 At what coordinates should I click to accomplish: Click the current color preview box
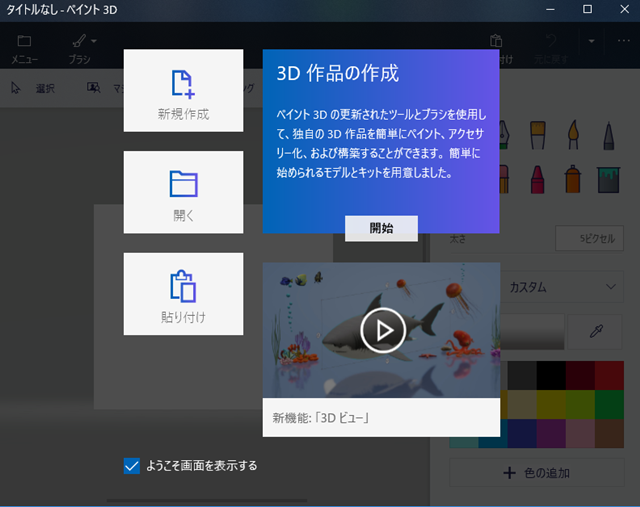coord(532,331)
